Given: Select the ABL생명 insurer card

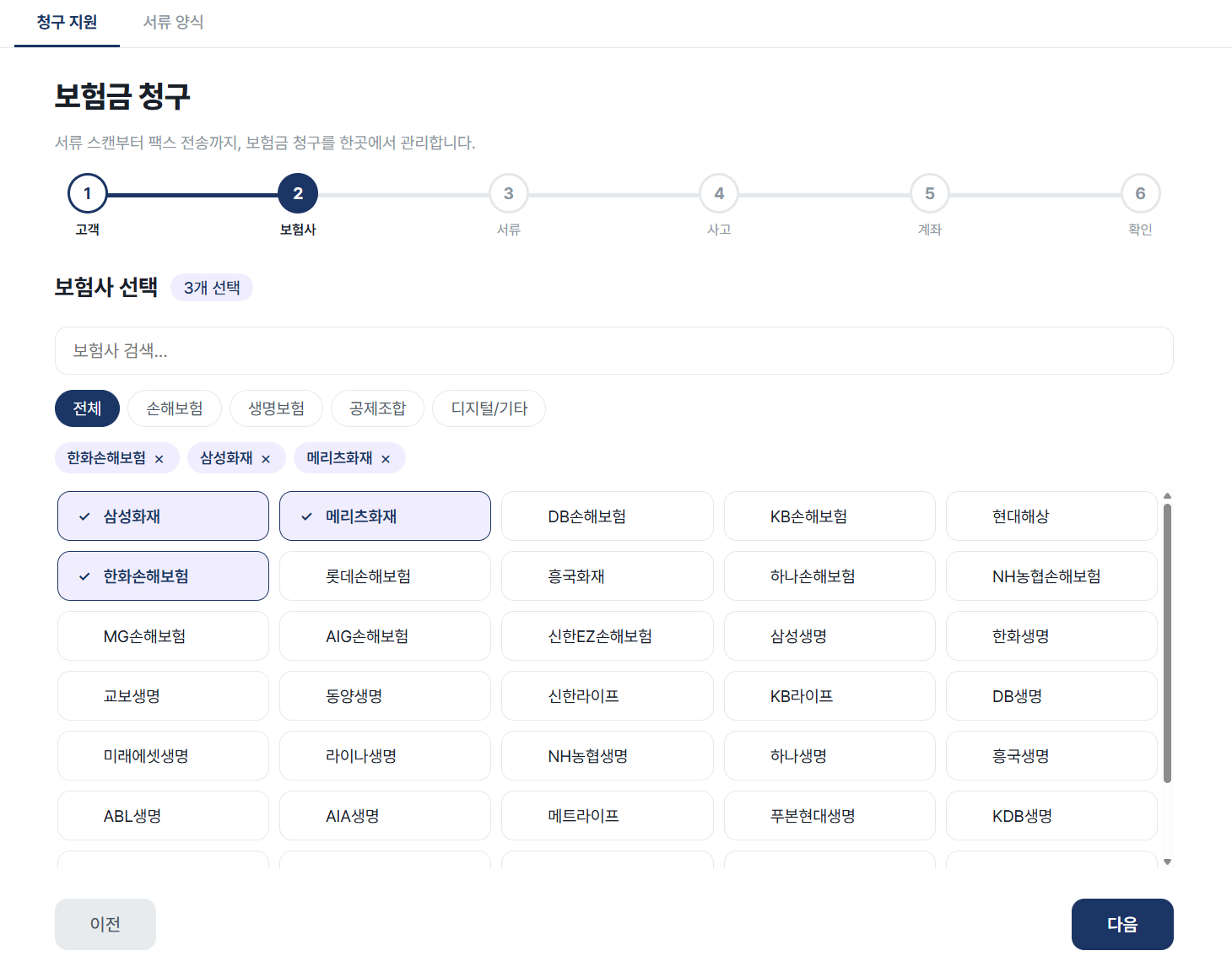Looking at the screenshot, I should pos(163,816).
